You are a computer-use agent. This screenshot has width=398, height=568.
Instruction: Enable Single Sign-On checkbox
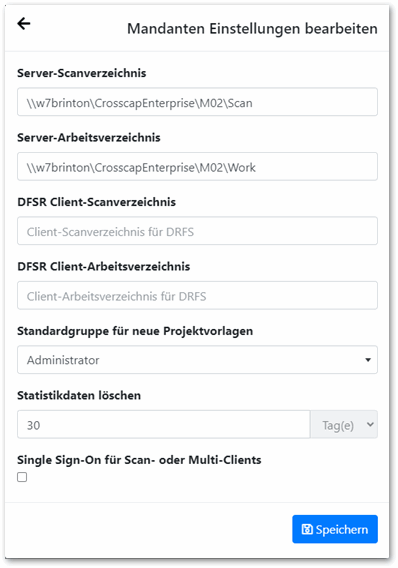tap(22, 477)
